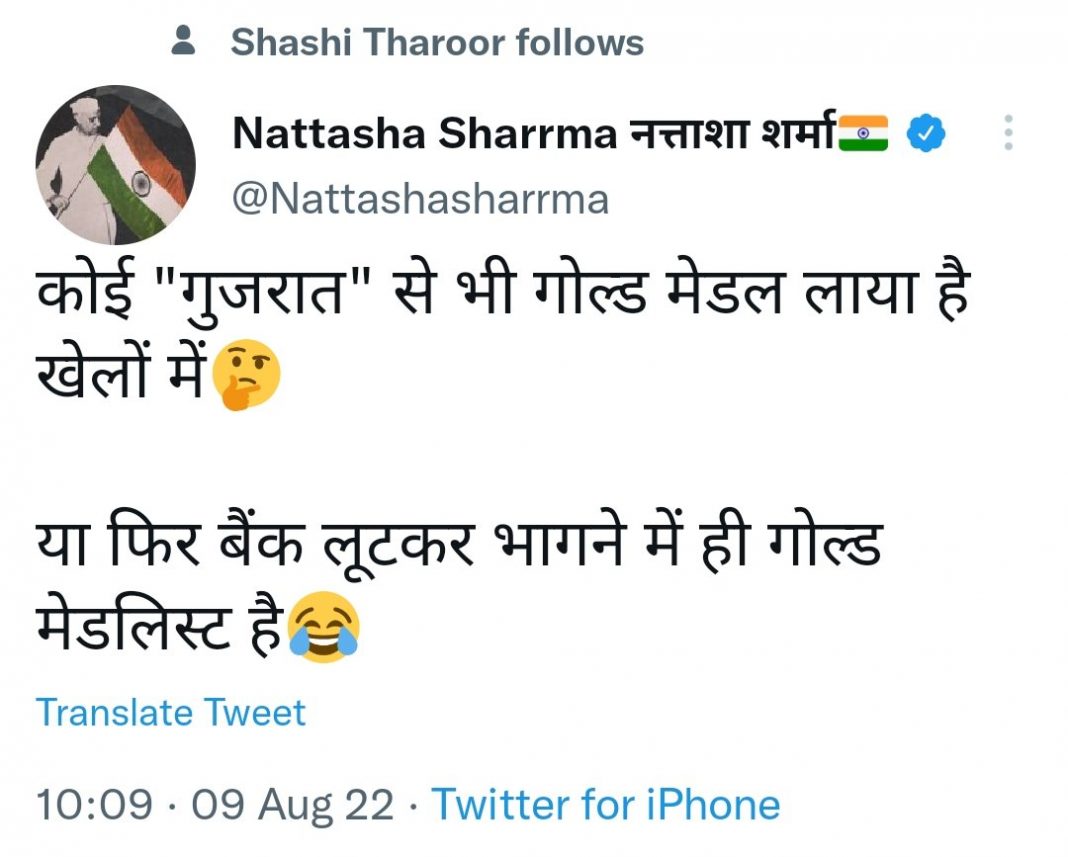Click the India flag emoji beside the name
This screenshot has height=857, width=1068.
click(862, 134)
